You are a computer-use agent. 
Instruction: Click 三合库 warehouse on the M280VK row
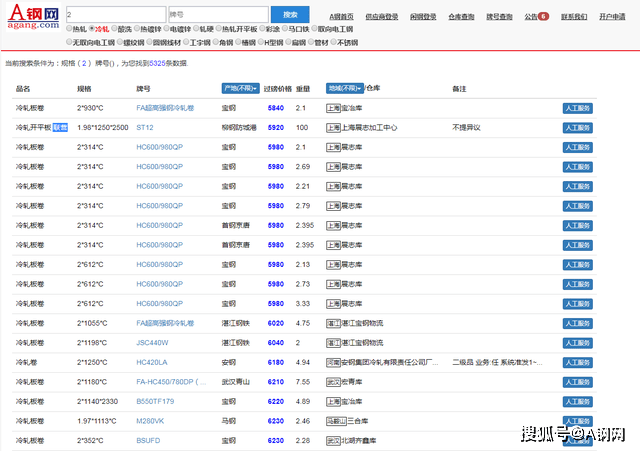[358, 421]
